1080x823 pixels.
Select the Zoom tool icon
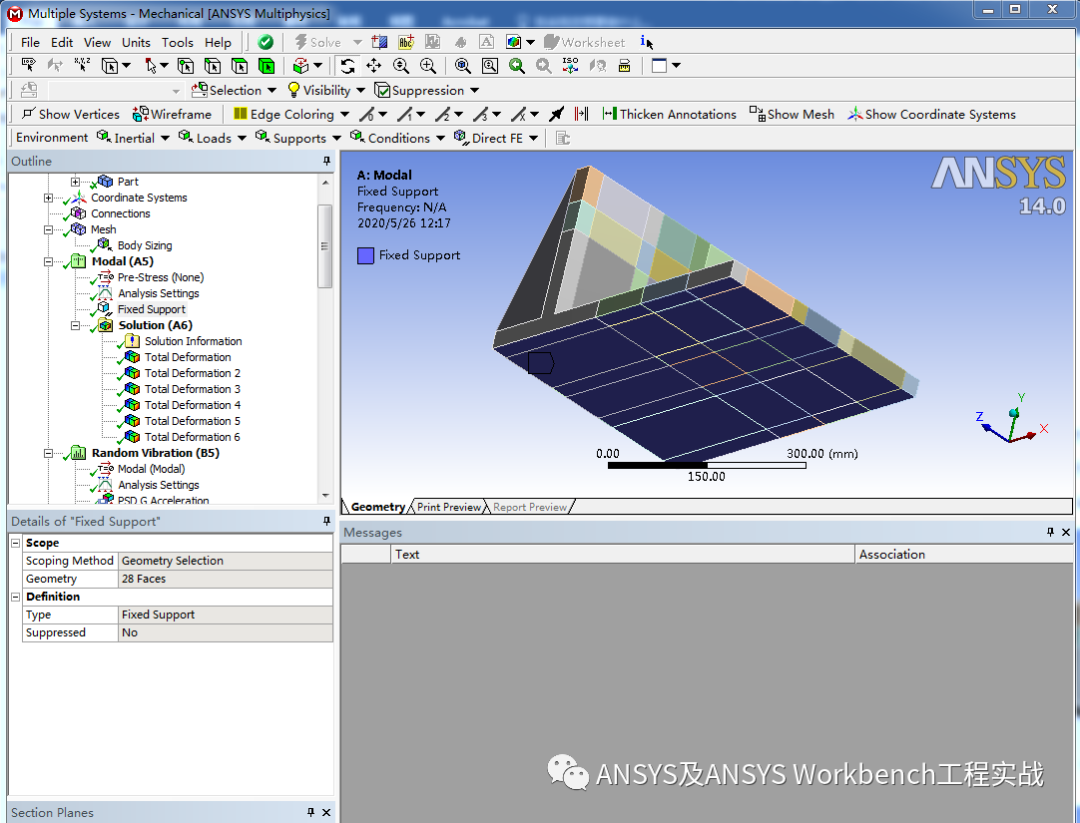[x=401, y=66]
